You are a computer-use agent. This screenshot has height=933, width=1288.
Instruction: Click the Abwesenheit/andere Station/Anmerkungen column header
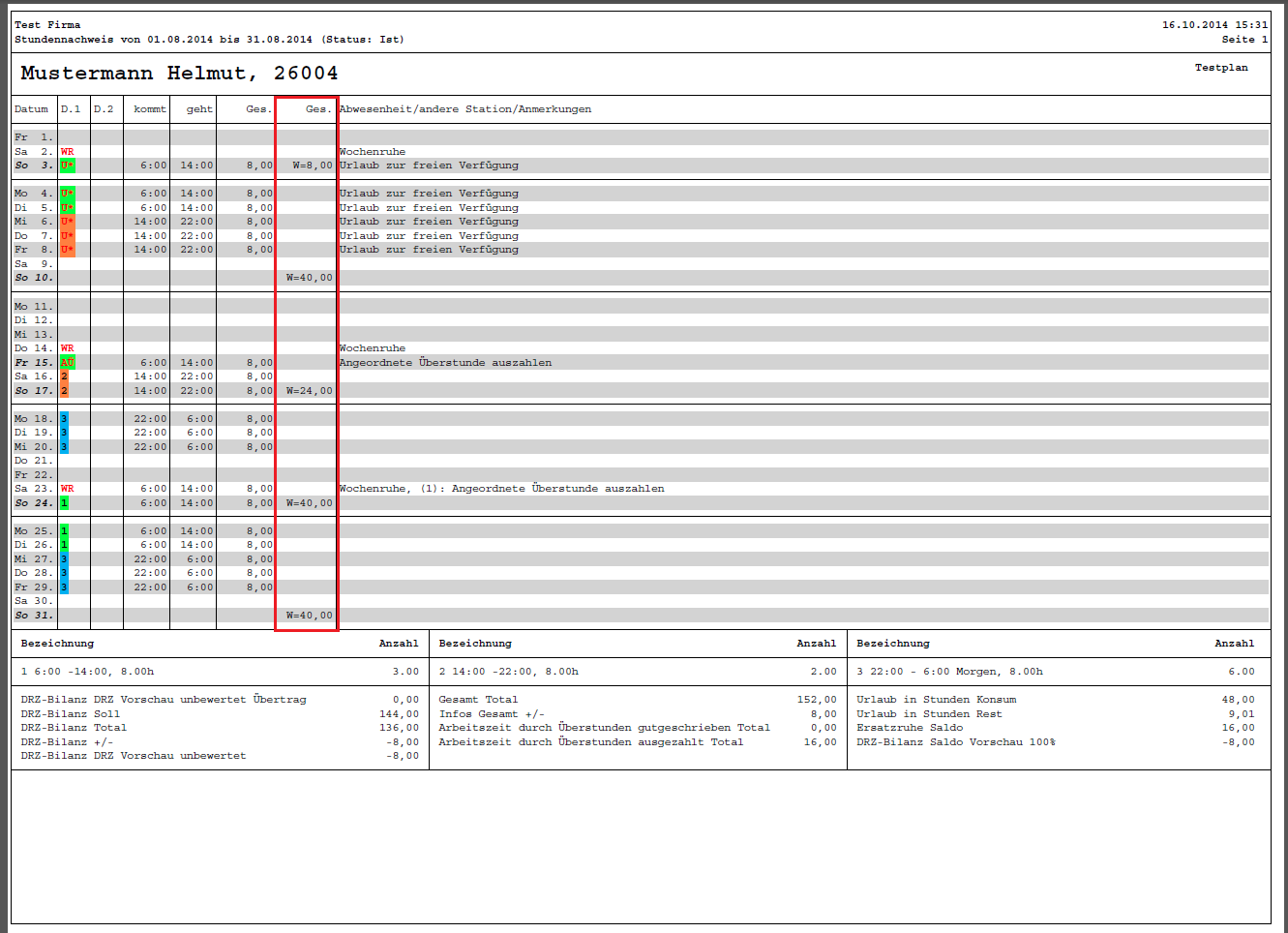click(464, 109)
